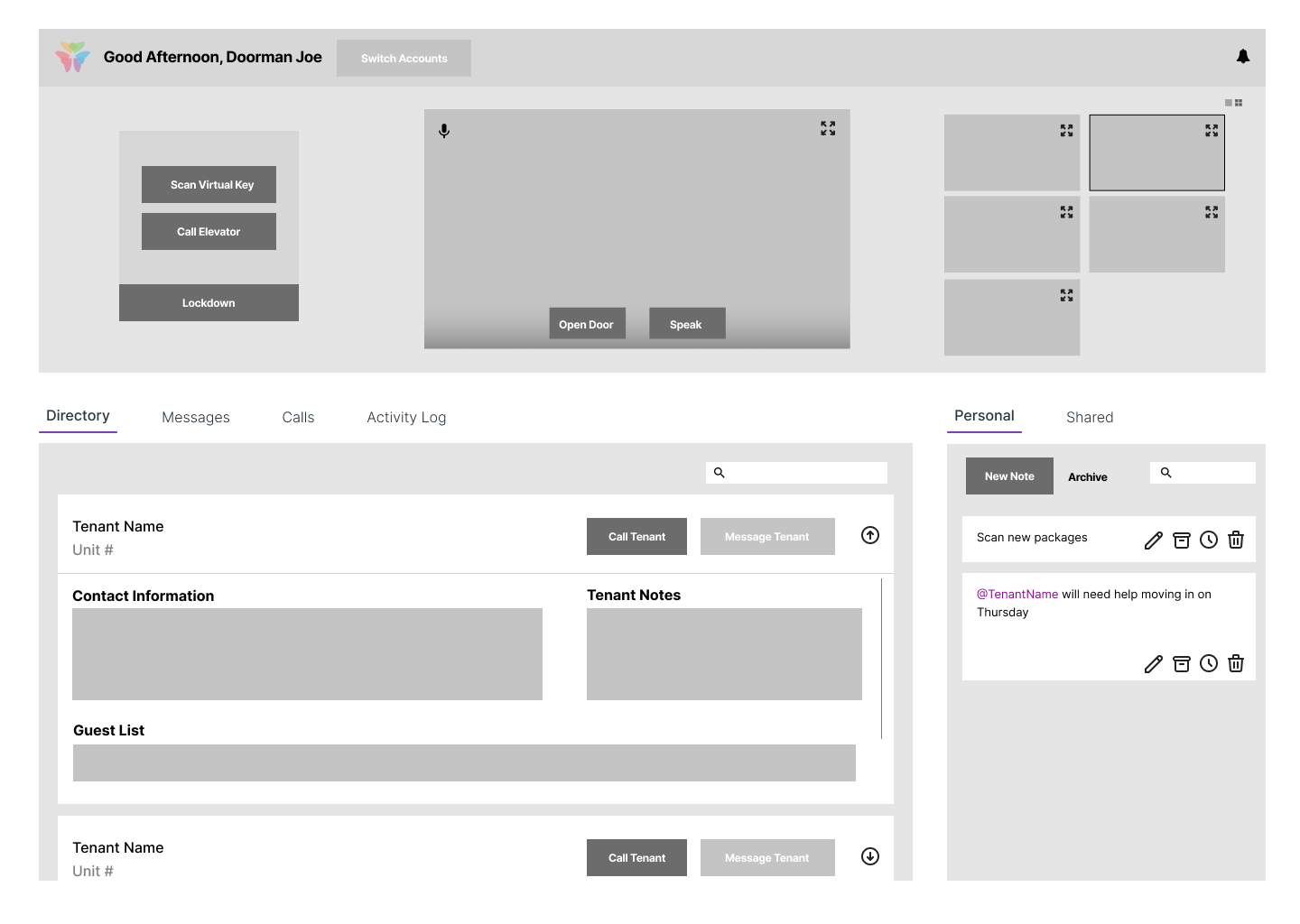Image resolution: width=1300 pixels, height=924 pixels.
Task: Select the highlighted top-right camera thumbnail
Action: coord(1156,152)
